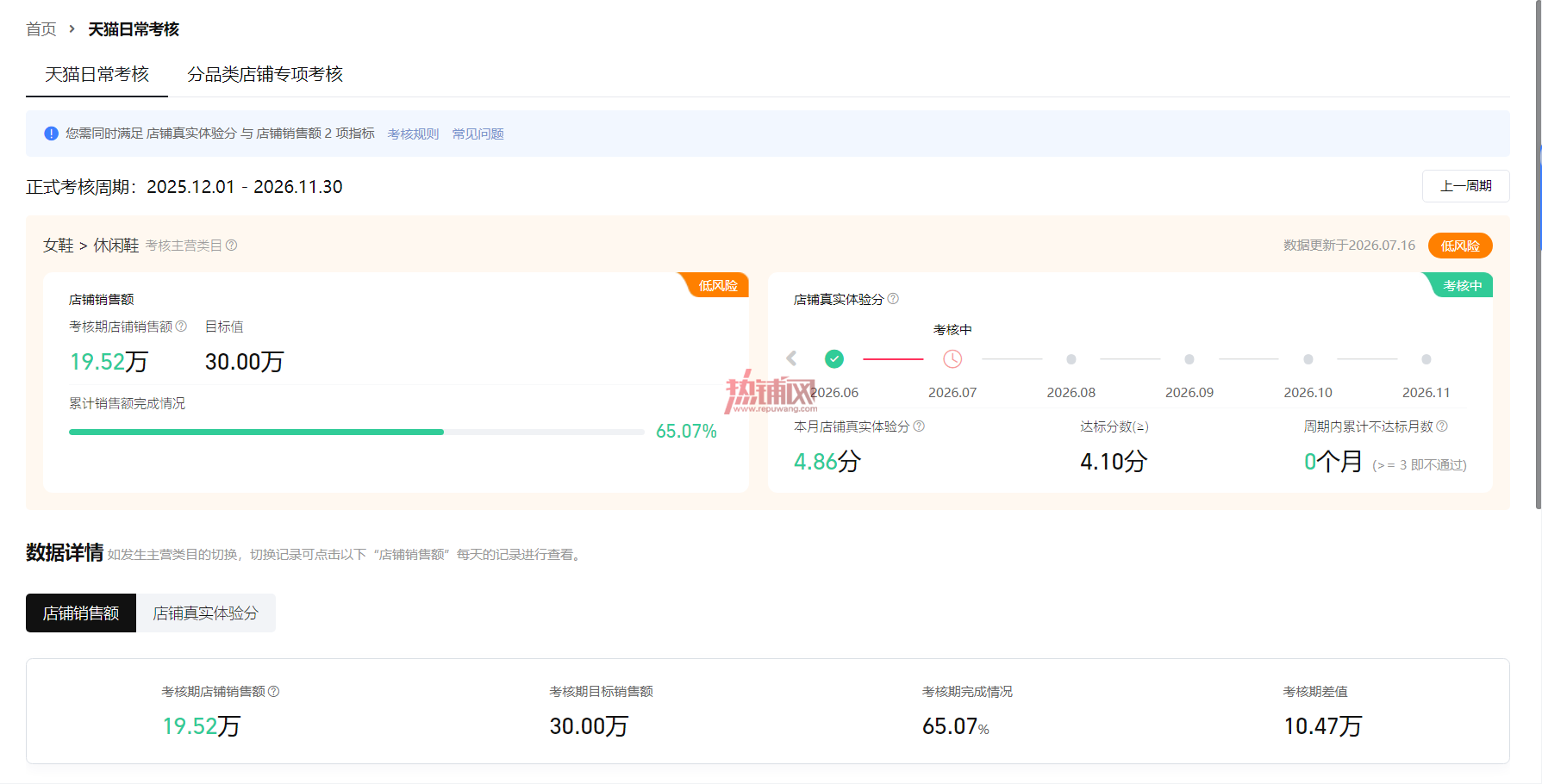Open help icon next to 考核主营类目
The width and height of the screenshot is (1542, 784).
tap(232, 246)
